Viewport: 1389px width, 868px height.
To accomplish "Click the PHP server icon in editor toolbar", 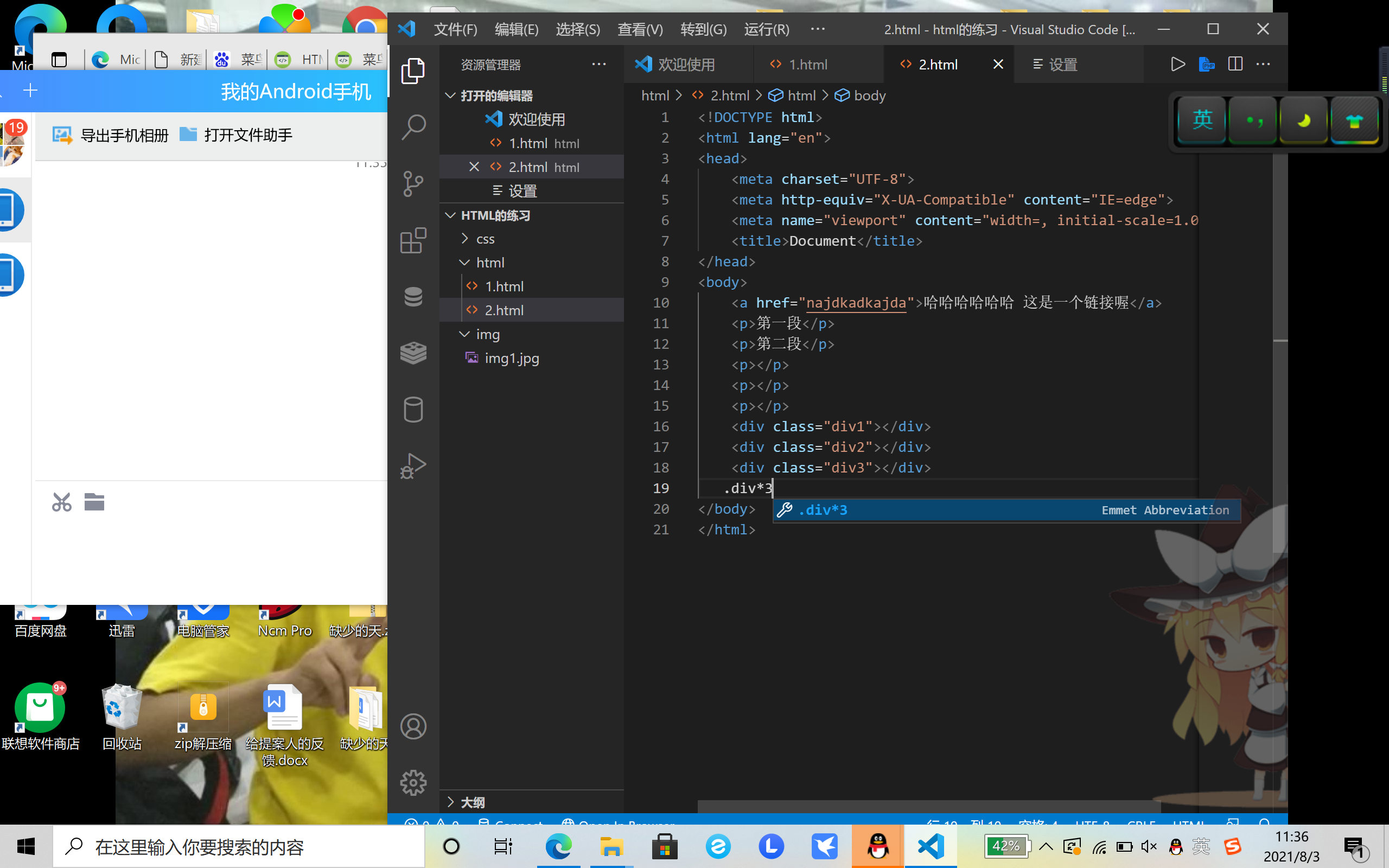I will click(x=1207, y=65).
